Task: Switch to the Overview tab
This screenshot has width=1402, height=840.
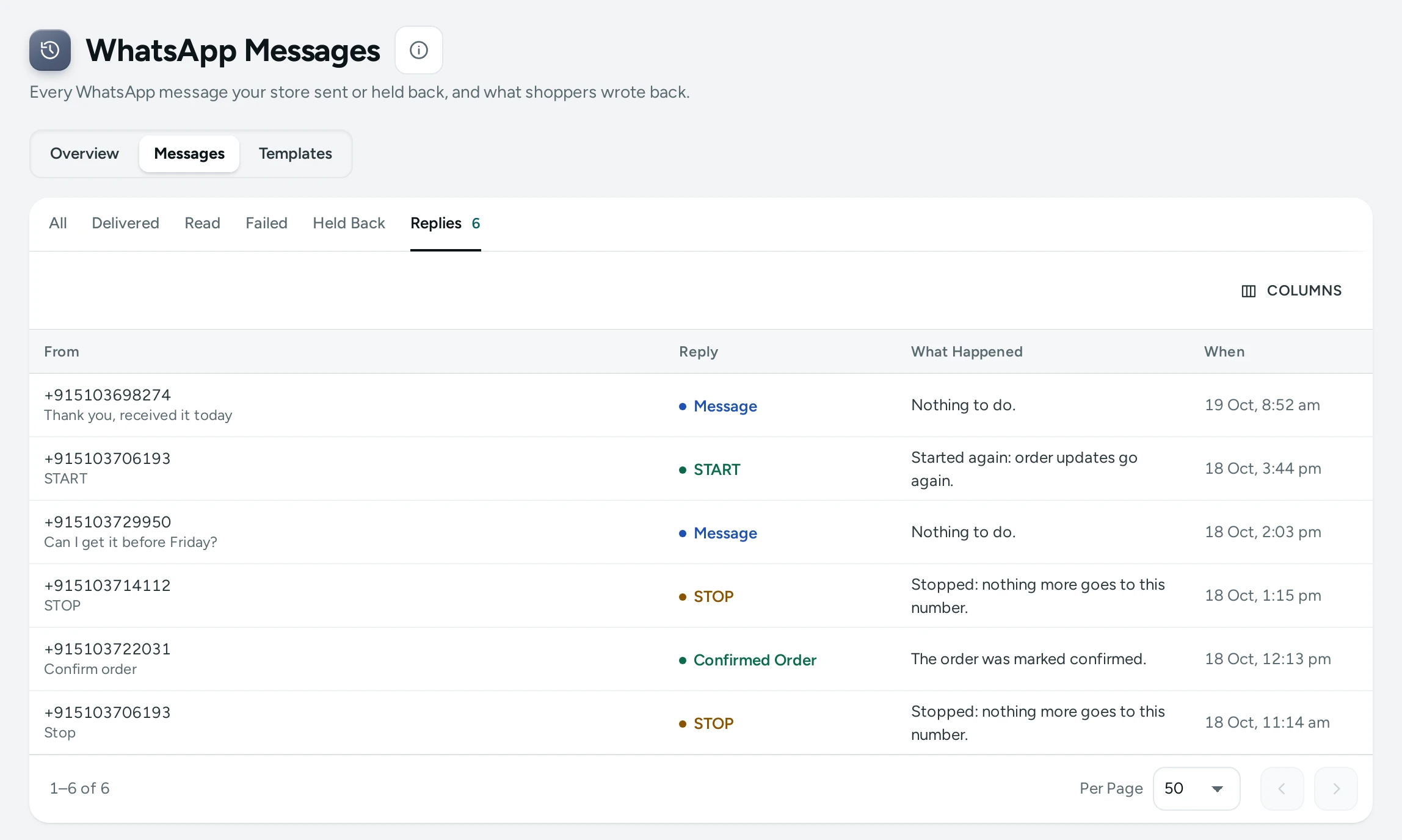Action: (x=84, y=154)
